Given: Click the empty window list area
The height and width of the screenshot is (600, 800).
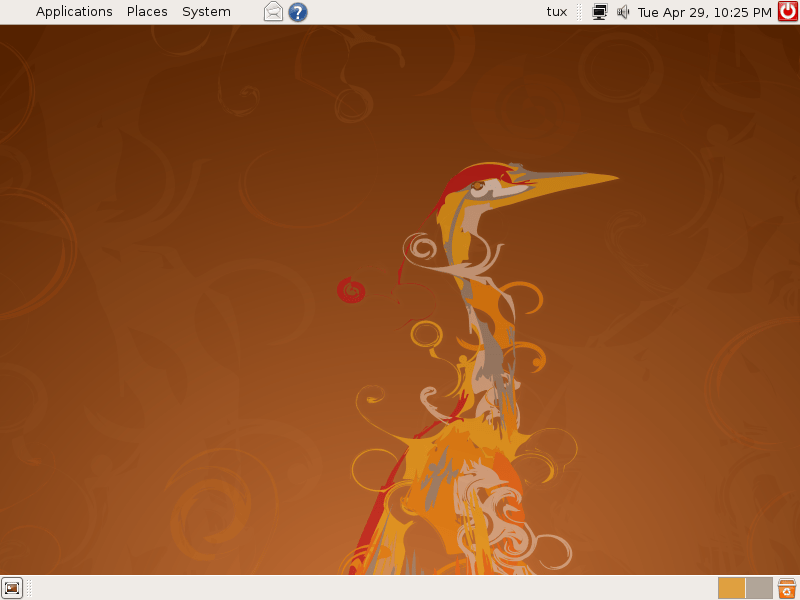Looking at the screenshot, I should coord(370,588).
